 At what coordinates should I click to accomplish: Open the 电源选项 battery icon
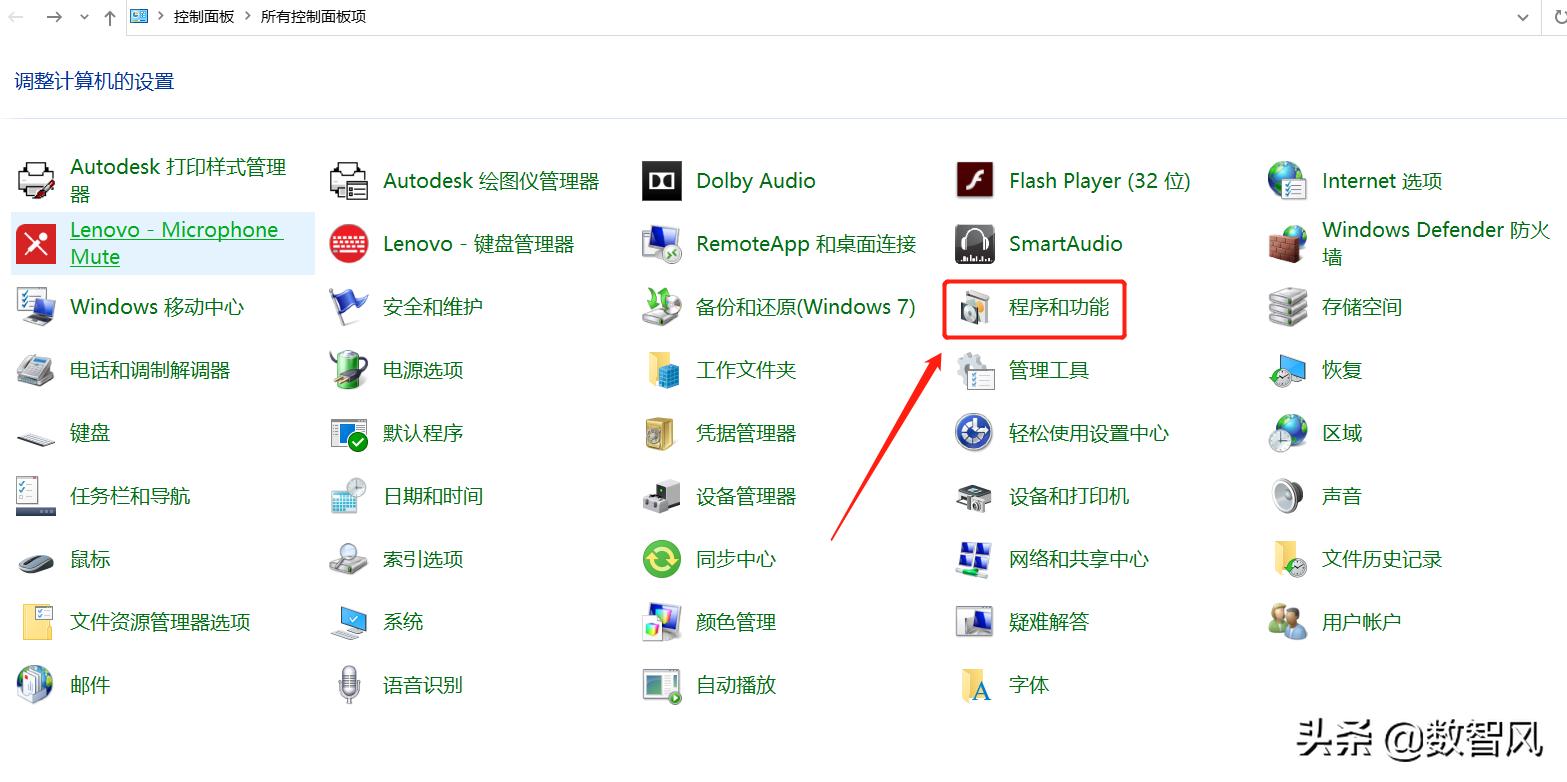[x=349, y=370]
